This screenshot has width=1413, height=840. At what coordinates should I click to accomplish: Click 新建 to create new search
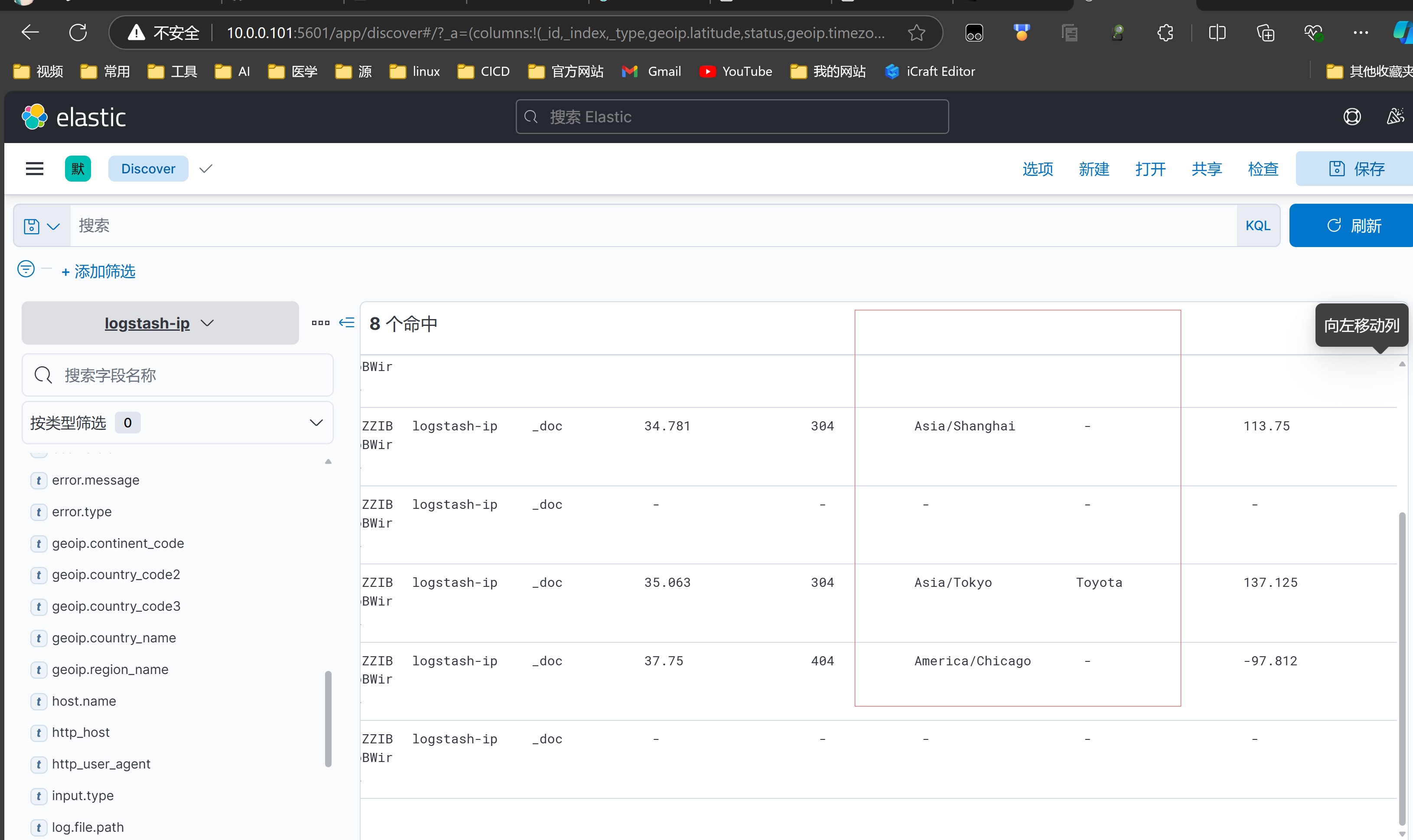pos(1093,169)
